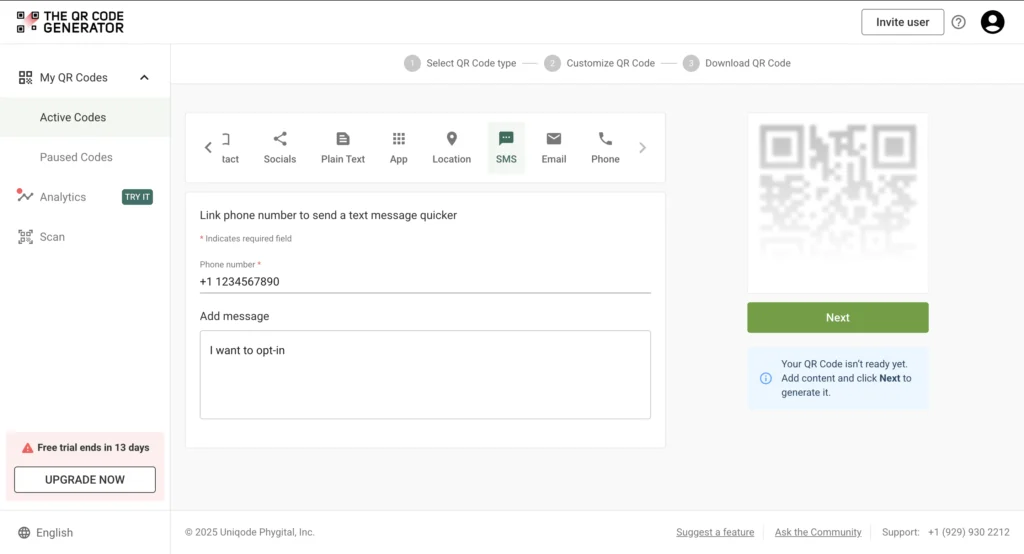Image resolution: width=1024 pixels, height=554 pixels.
Task: Click the SMS type tab
Action: tap(506, 147)
